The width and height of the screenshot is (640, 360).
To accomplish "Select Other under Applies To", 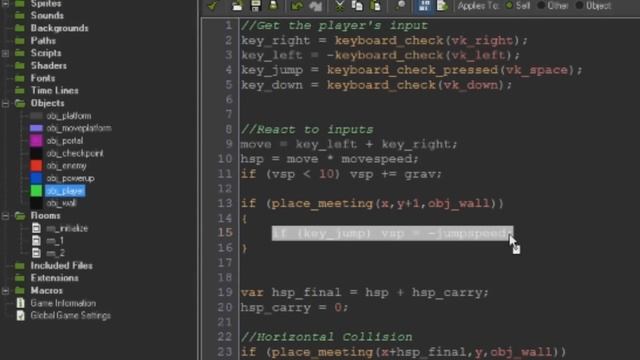I will click(553, 6).
